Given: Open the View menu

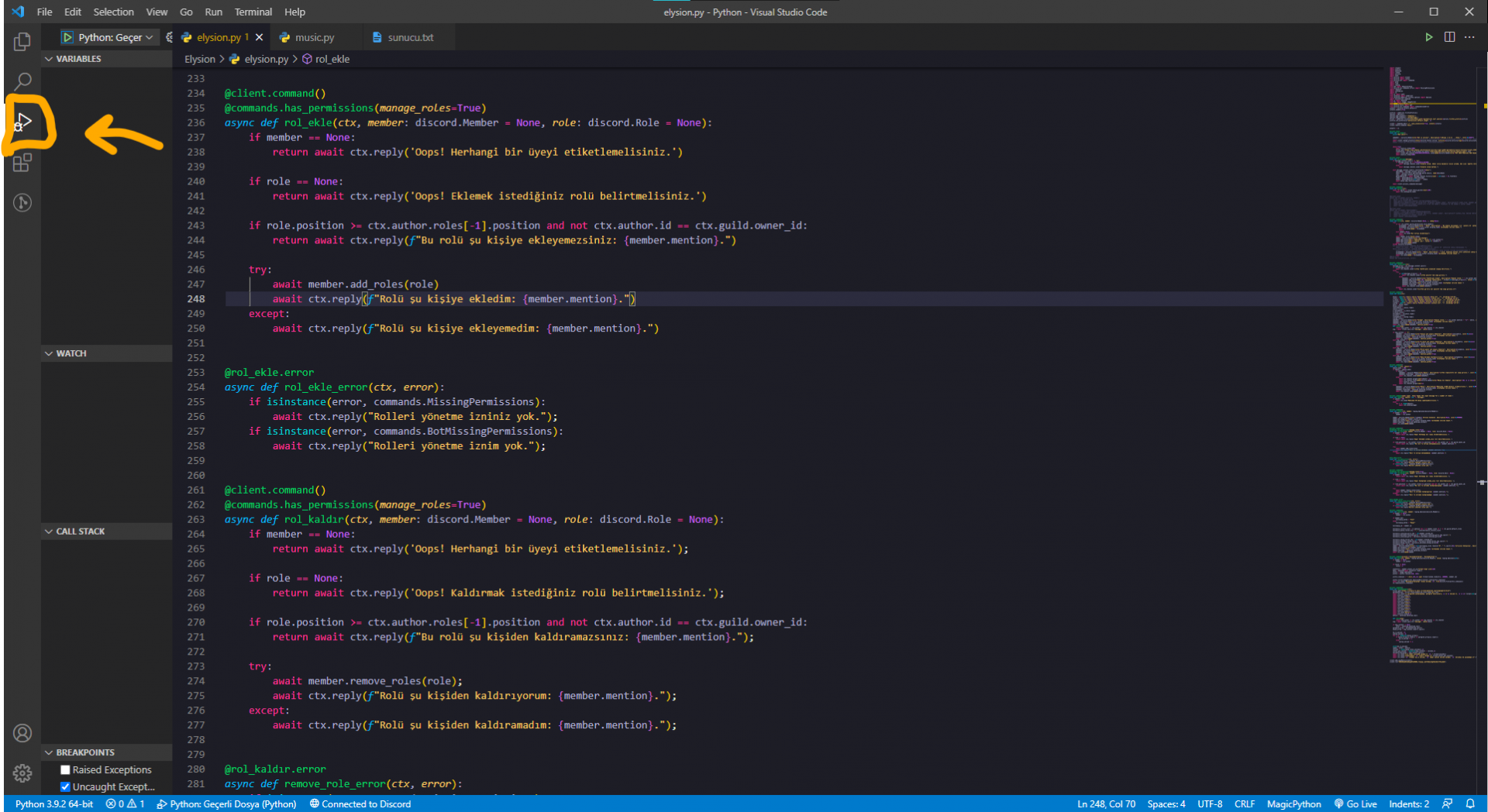Looking at the screenshot, I should (157, 12).
